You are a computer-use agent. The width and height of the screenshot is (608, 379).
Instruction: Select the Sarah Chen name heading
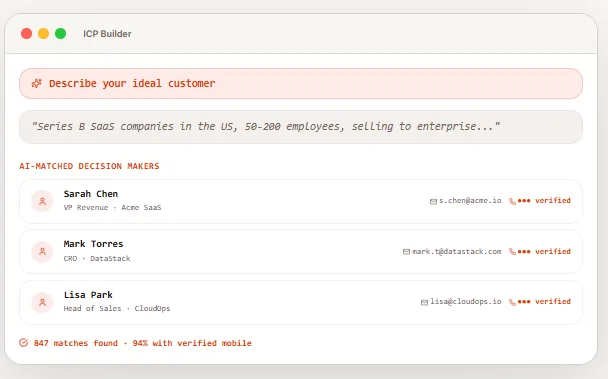point(91,194)
